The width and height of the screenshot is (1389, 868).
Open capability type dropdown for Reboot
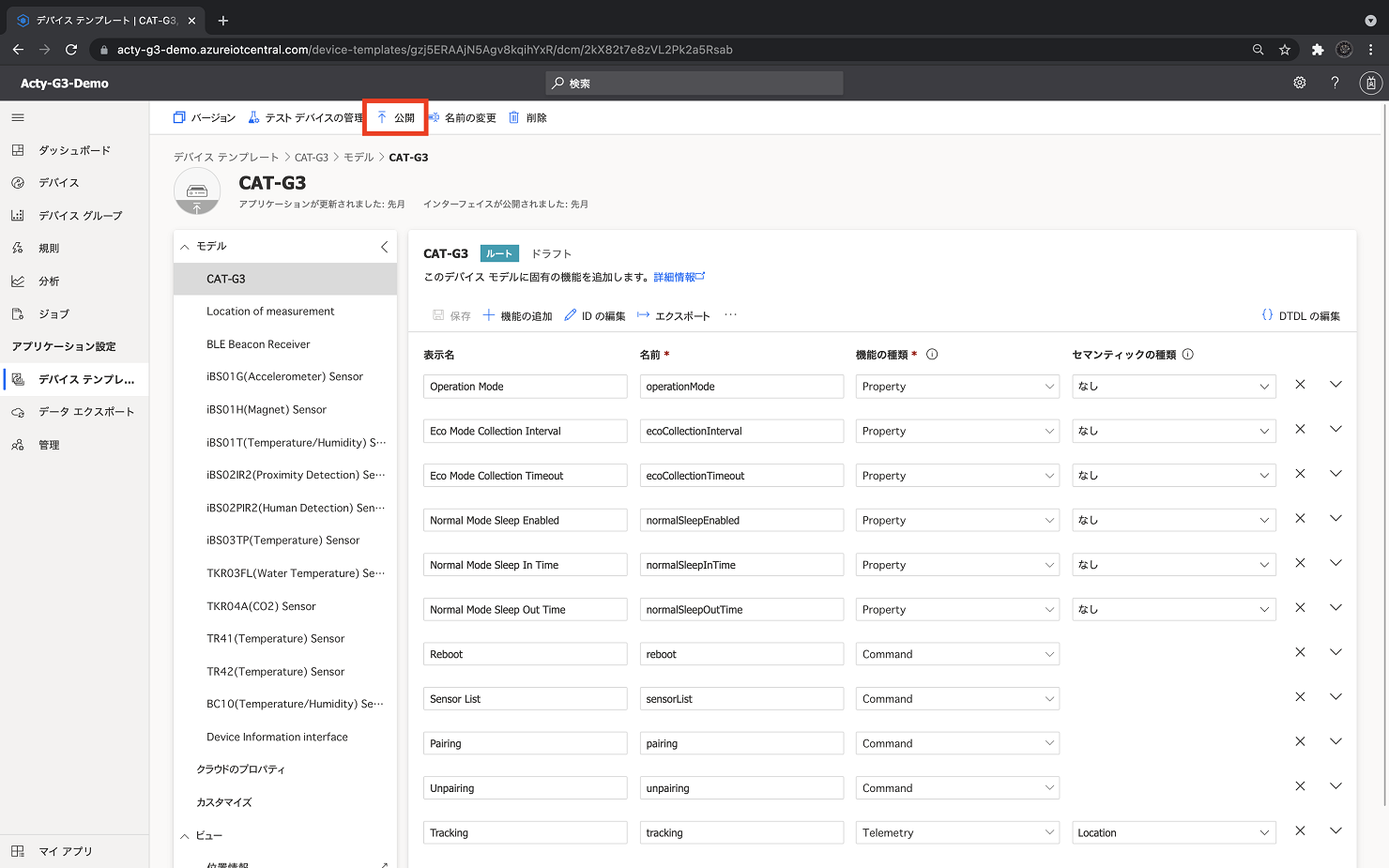[957, 654]
